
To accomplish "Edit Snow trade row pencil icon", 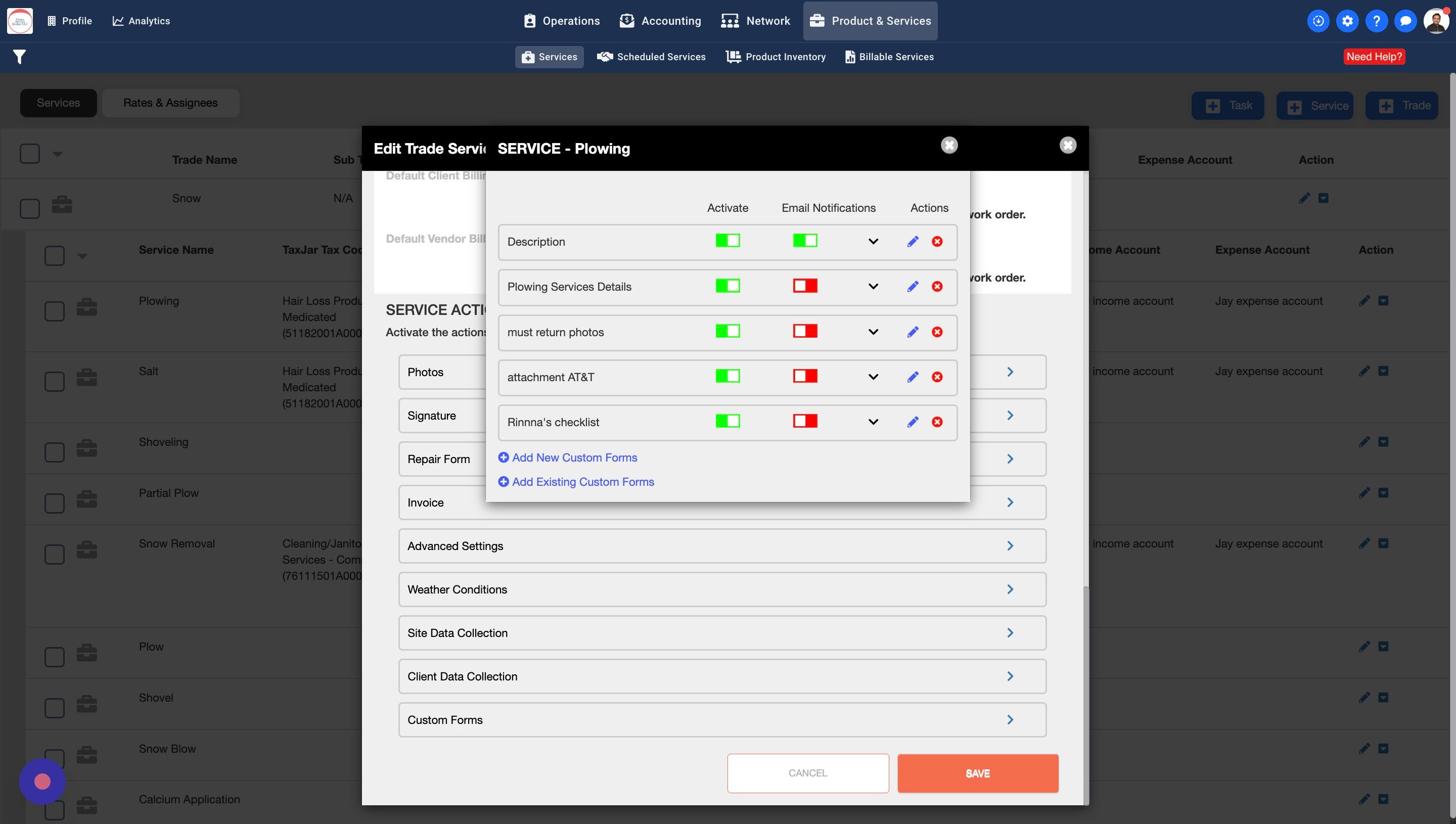I will (x=1304, y=198).
